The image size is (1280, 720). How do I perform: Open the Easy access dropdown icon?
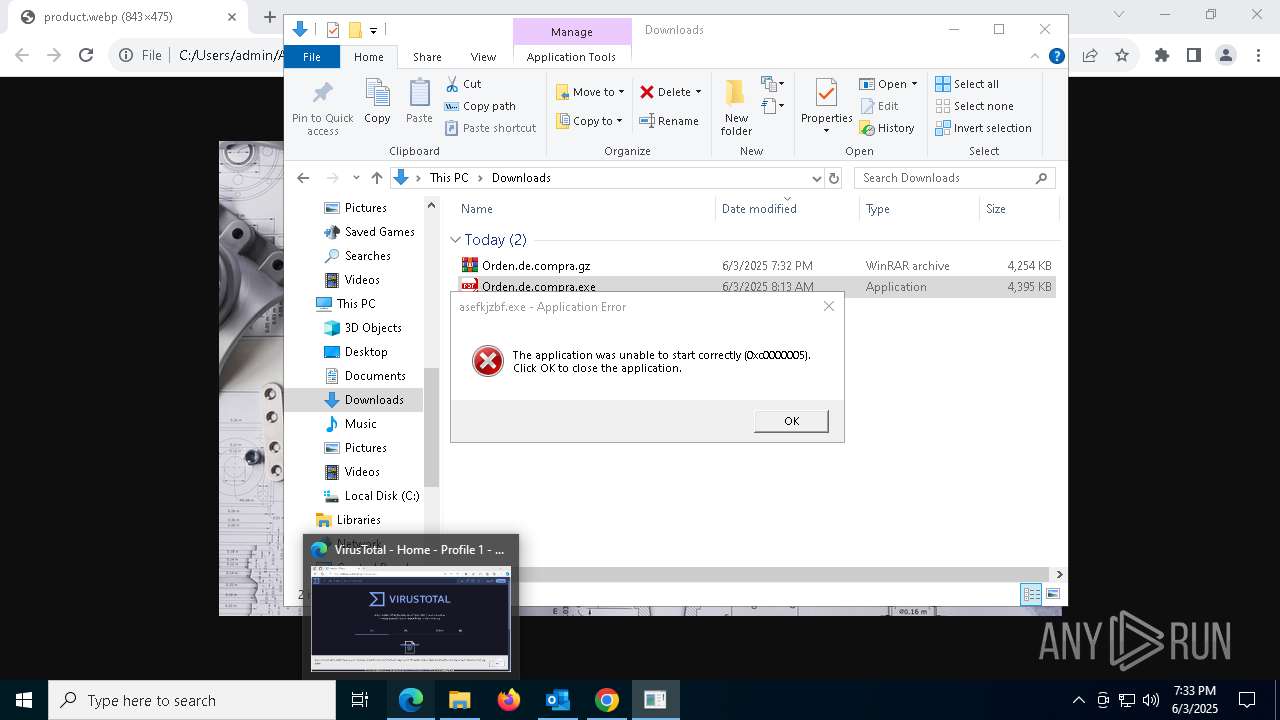773,105
